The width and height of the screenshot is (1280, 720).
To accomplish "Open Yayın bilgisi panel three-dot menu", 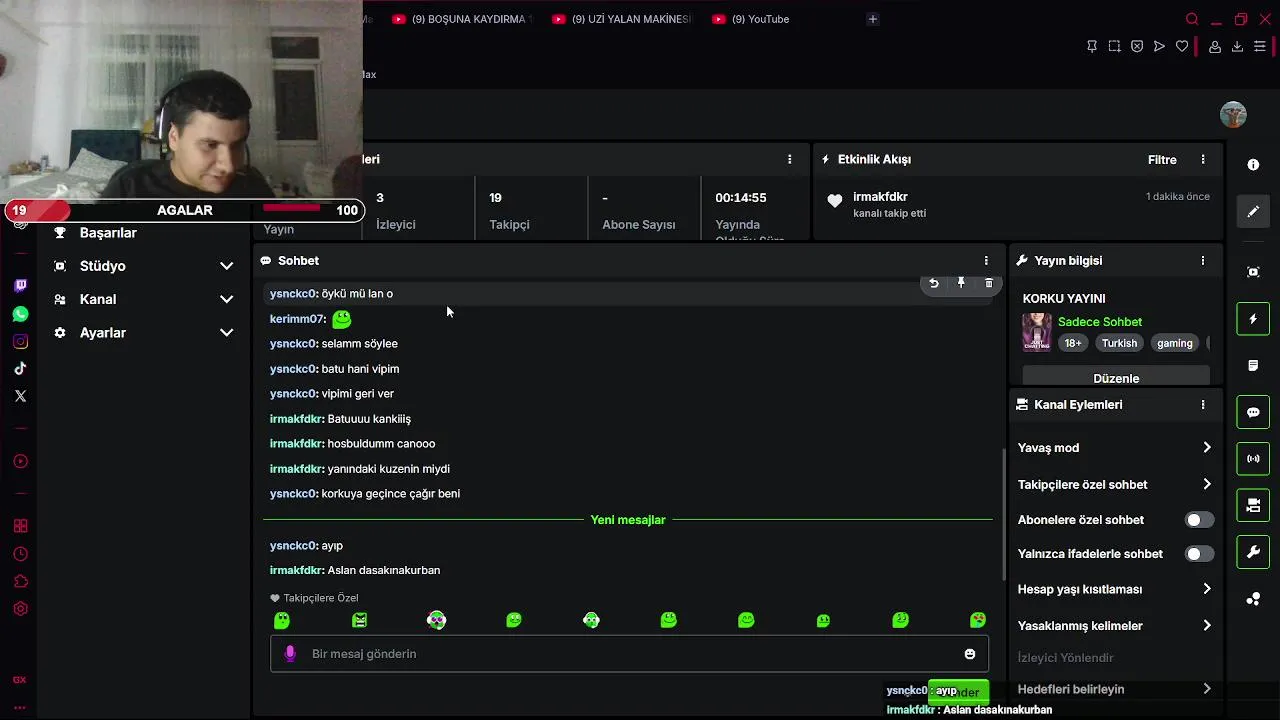I will [x=1203, y=261].
